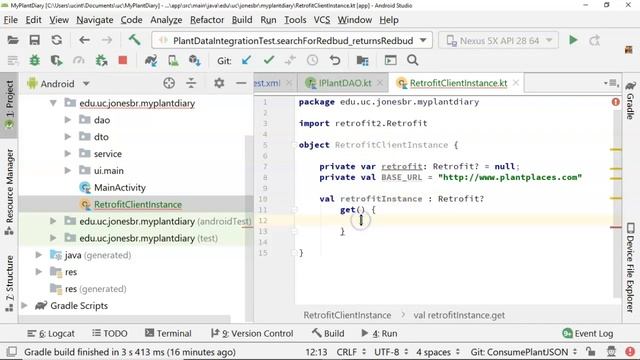Expand Gradle Scripts node
This screenshot has width=640, height=360.
[x=24, y=305]
